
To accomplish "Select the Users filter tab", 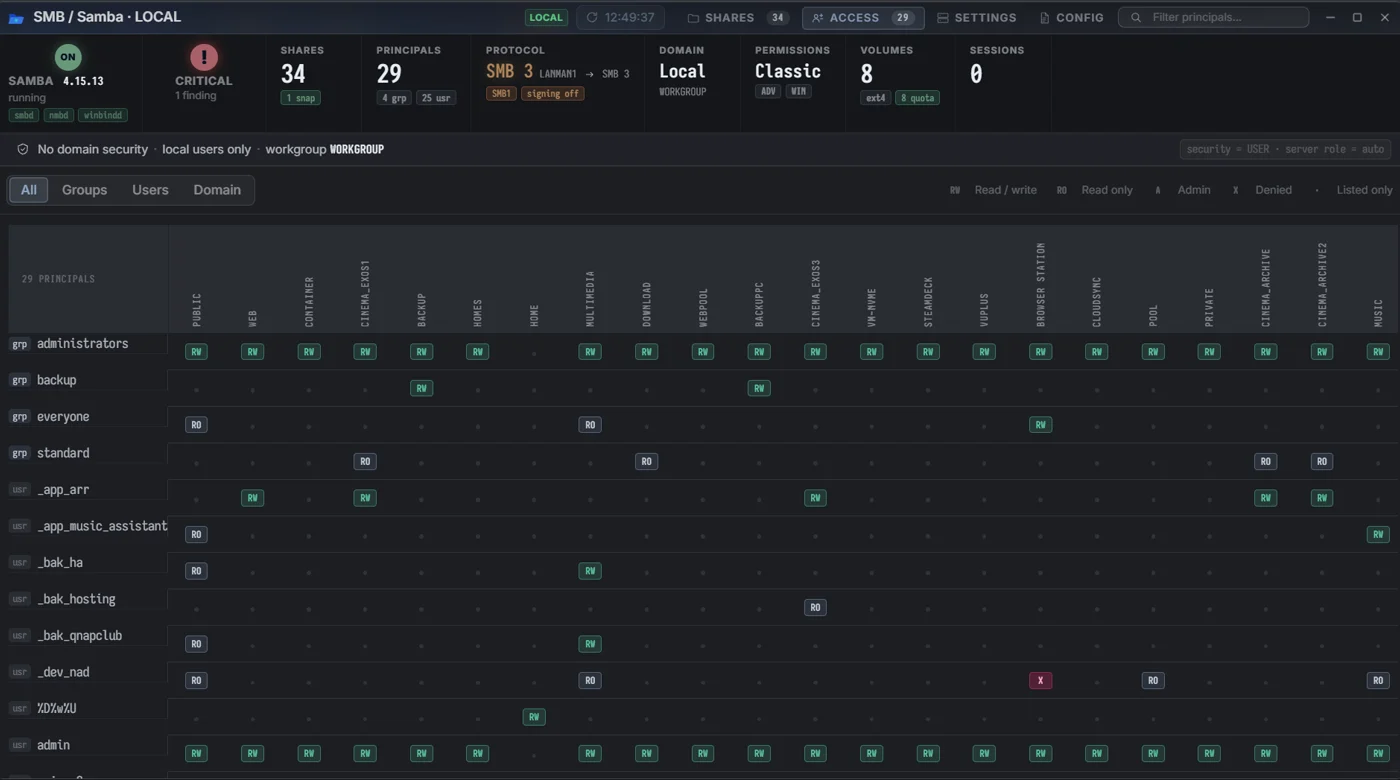I will point(150,190).
